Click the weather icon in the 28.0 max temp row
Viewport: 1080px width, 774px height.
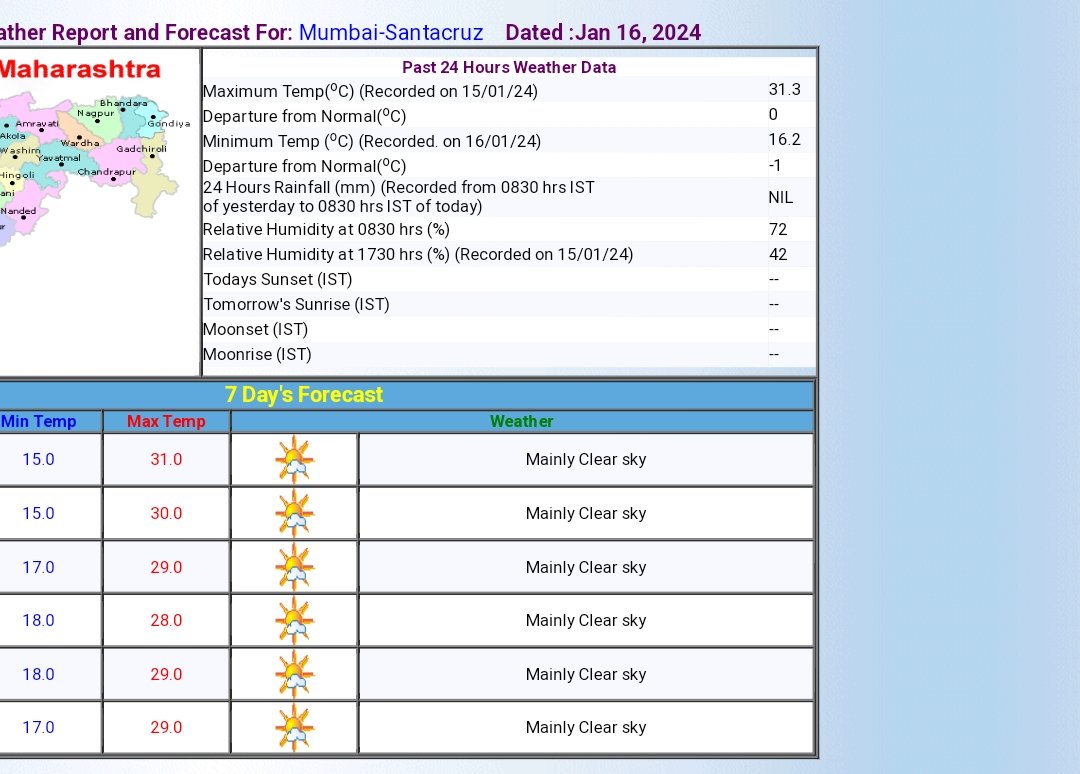(295, 620)
